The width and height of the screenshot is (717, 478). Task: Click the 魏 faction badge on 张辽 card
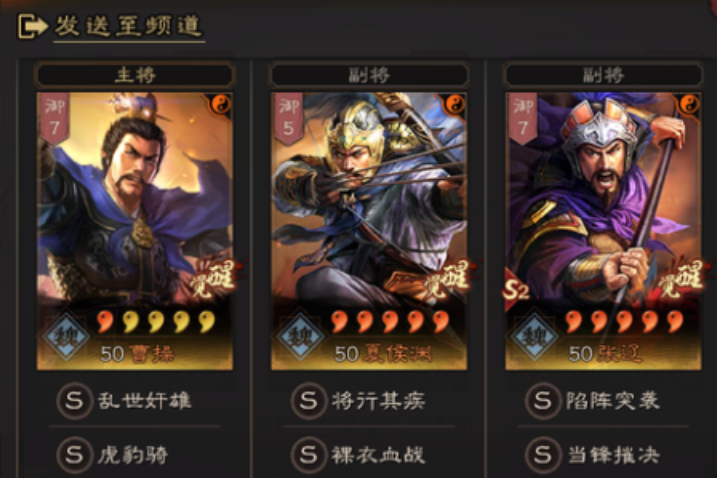tap(535, 337)
